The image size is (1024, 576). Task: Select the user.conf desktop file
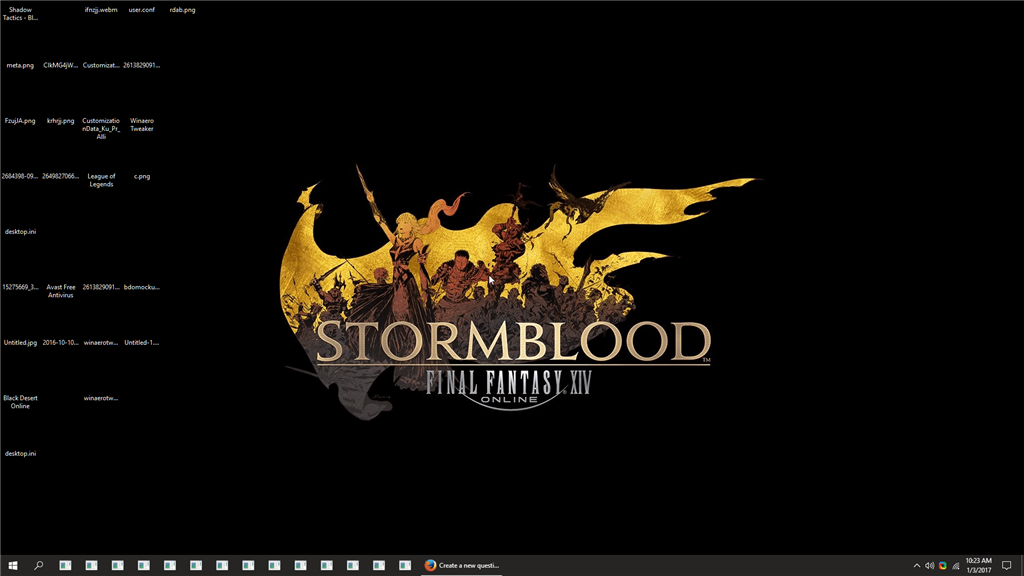pos(142,10)
